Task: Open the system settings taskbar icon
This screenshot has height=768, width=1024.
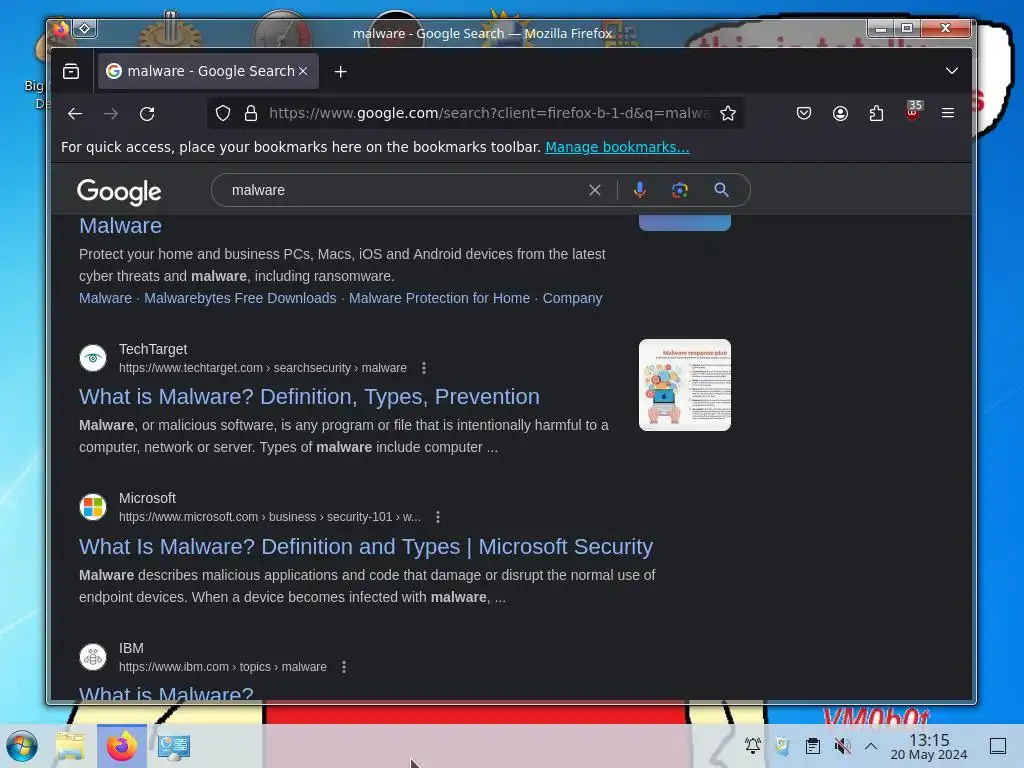Action: pos(174,746)
